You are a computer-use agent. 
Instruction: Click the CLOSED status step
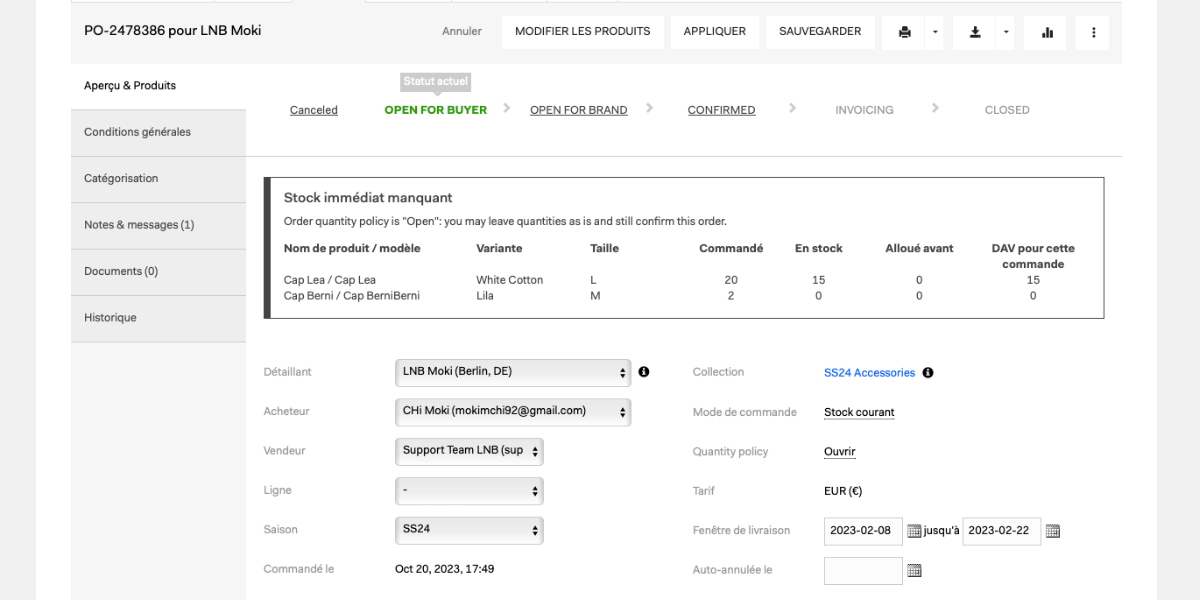(1007, 110)
